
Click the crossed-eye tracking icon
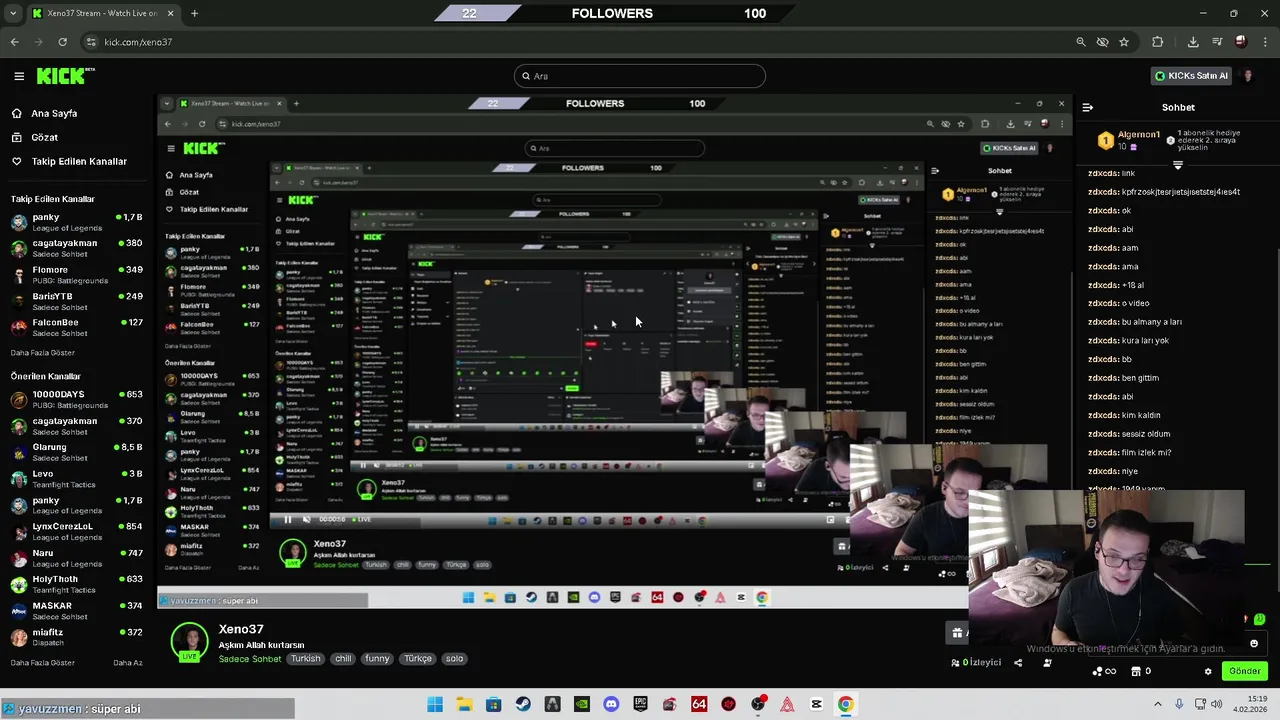click(x=1102, y=42)
